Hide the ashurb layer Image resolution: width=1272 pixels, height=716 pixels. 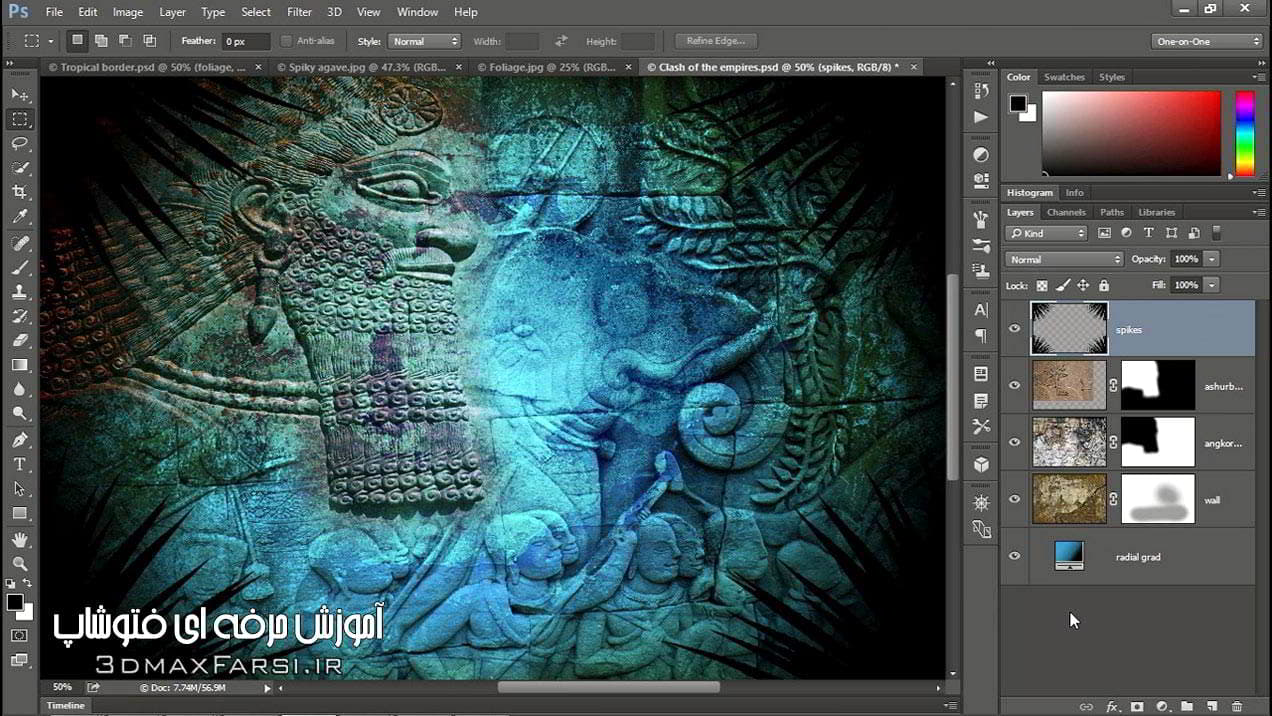(x=1015, y=385)
